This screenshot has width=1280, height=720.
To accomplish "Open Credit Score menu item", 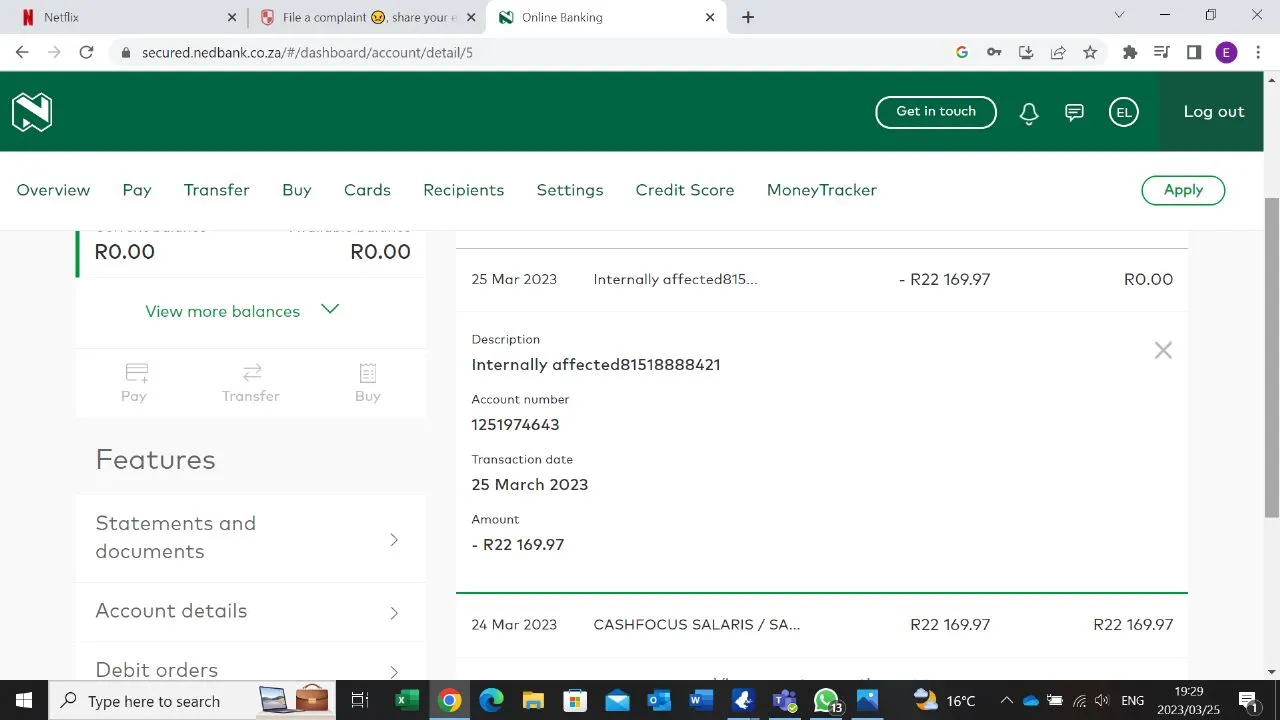I will pyautogui.click(x=684, y=190).
